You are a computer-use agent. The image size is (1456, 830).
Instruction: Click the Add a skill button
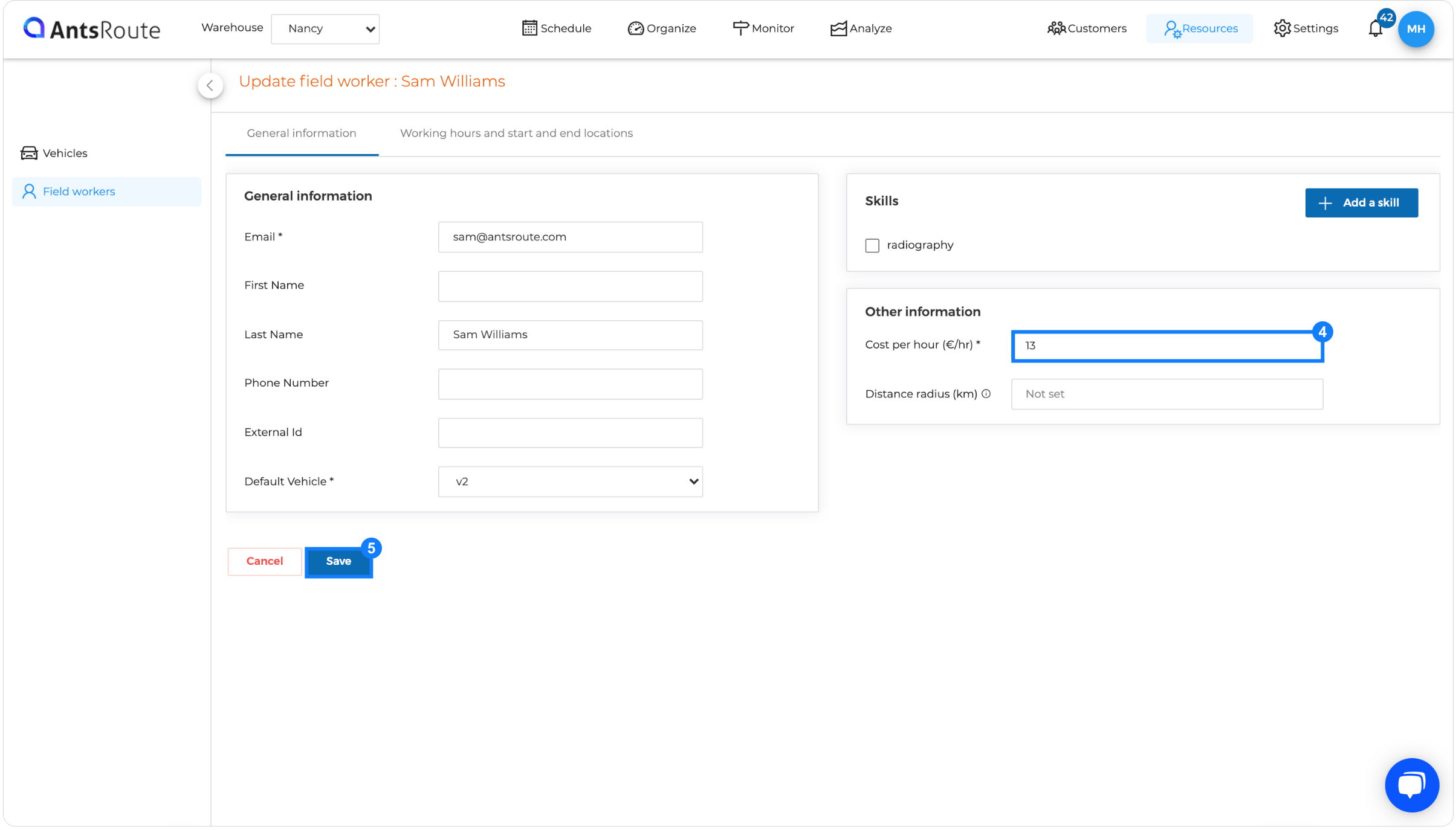tap(1361, 202)
